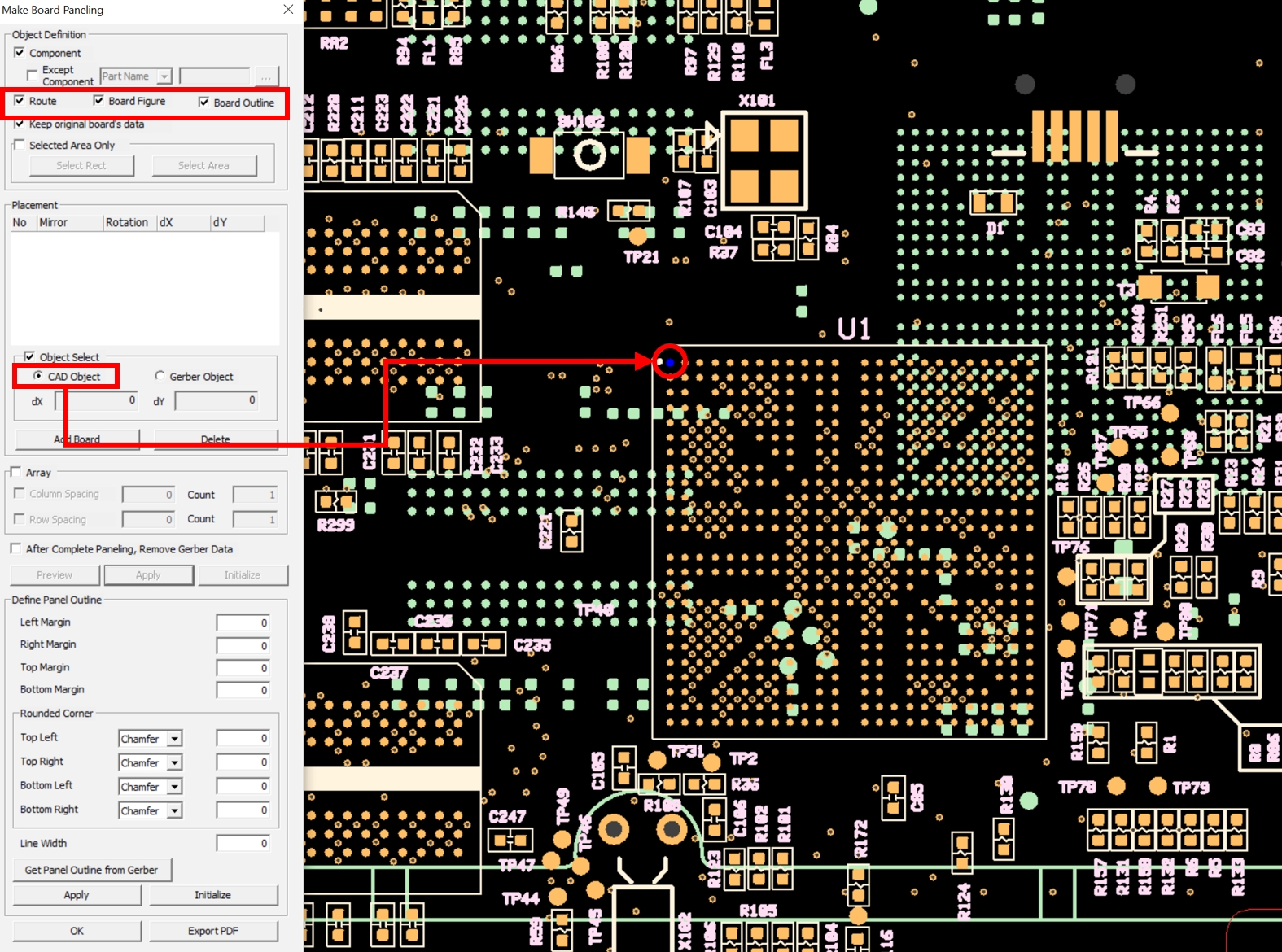
Task: Enable After Complete Paneling Remove Gerber Data
Action: (x=15, y=548)
